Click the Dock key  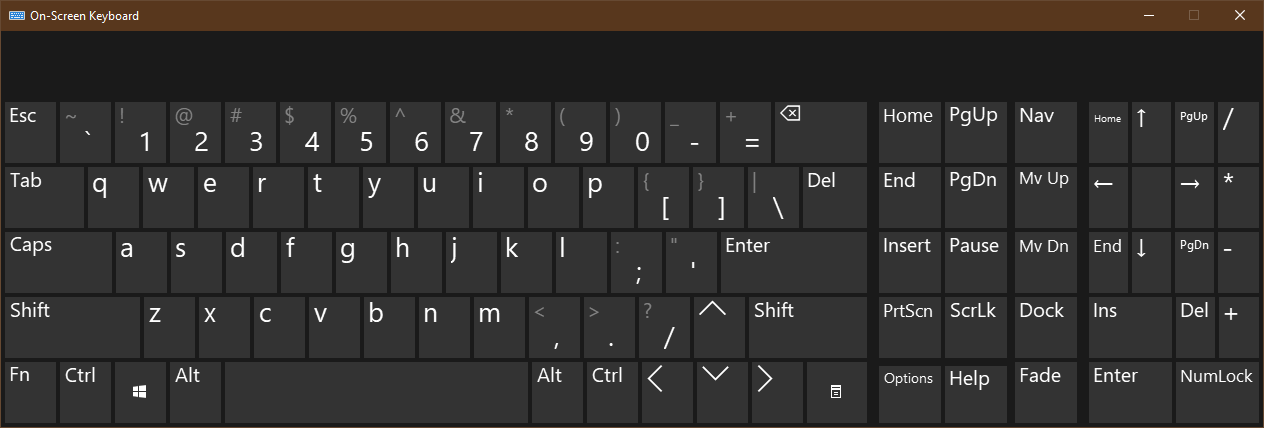click(1046, 327)
